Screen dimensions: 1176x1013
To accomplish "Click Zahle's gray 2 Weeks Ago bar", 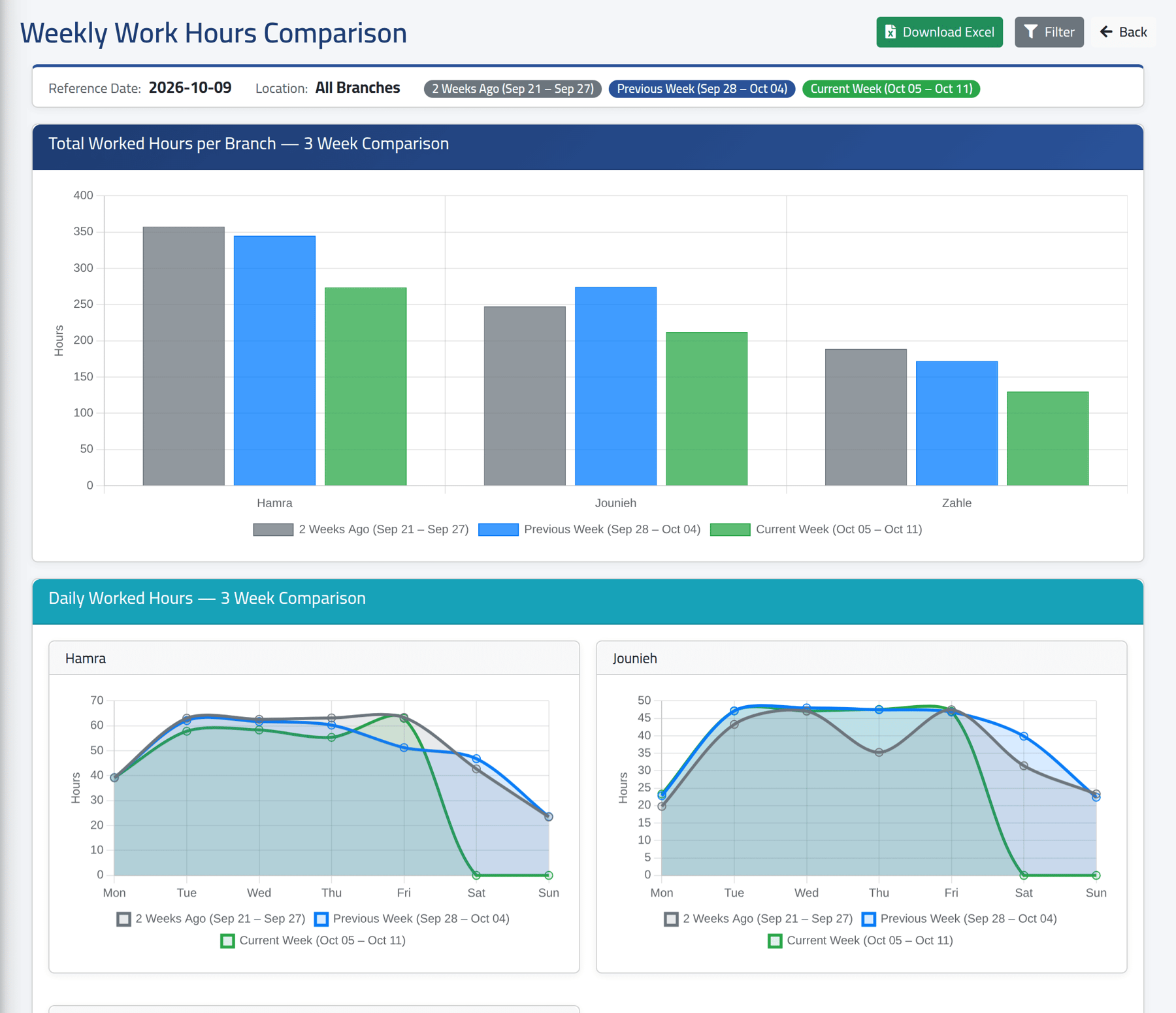I will pyautogui.click(x=866, y=417).
